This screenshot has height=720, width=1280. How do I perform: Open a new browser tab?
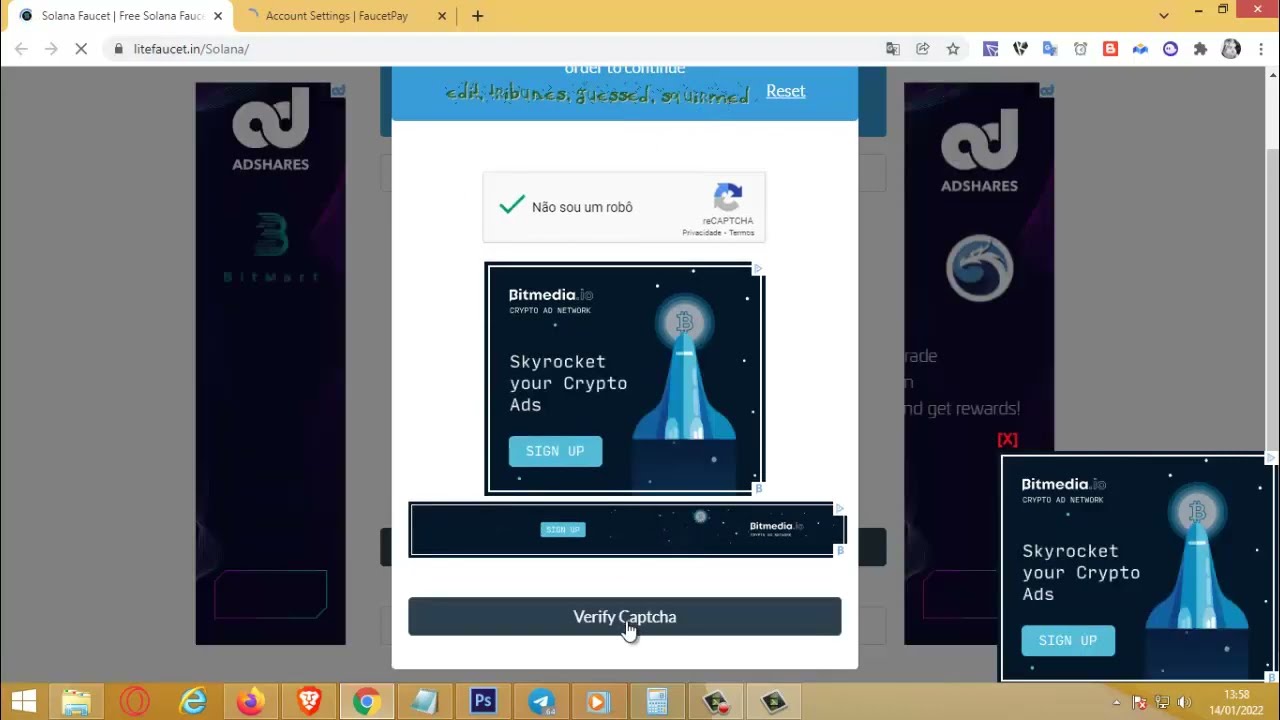(477, 16)
